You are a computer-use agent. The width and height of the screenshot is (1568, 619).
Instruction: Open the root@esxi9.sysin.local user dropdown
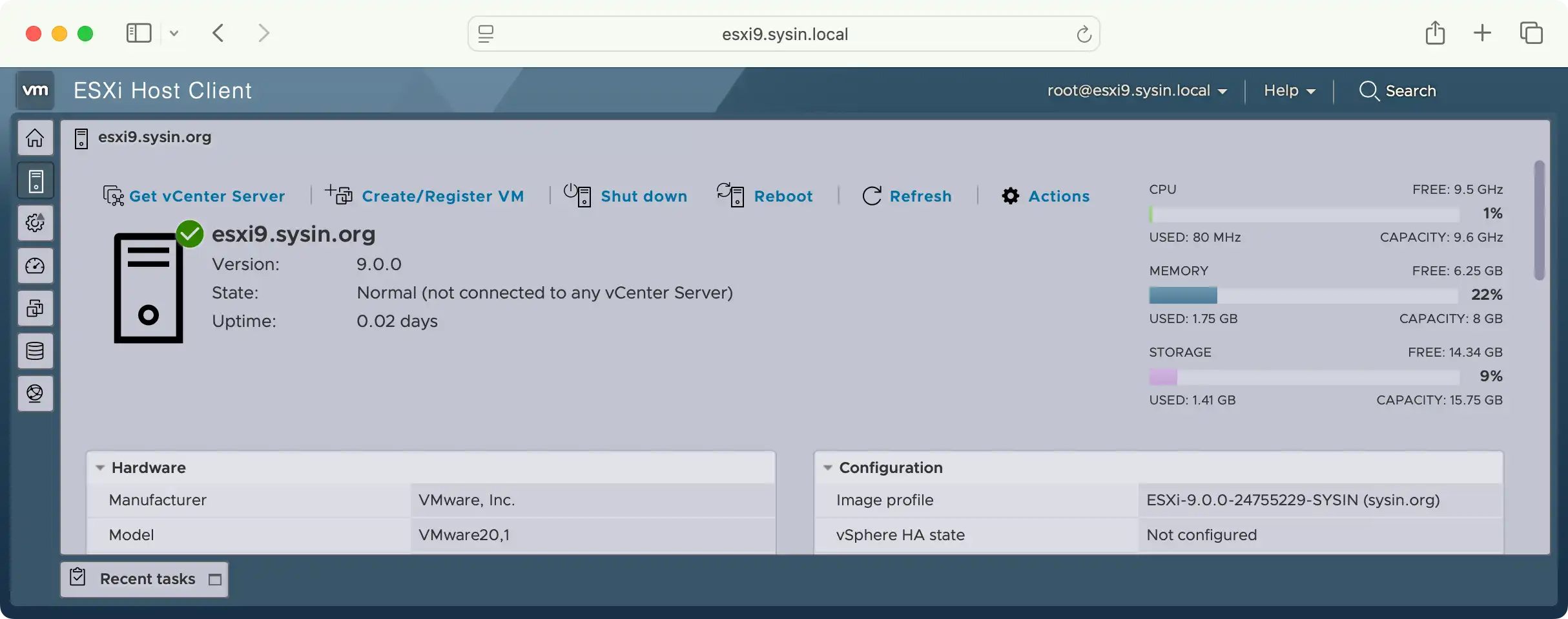[x=1139, y=90]
